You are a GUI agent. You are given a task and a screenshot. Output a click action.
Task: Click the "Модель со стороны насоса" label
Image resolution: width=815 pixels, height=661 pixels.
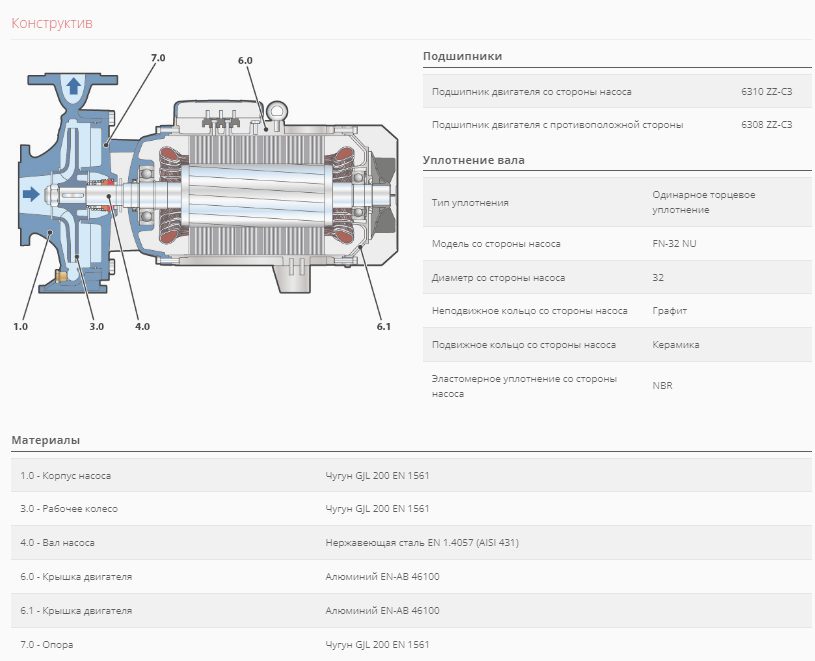click(x=496, y=244)
